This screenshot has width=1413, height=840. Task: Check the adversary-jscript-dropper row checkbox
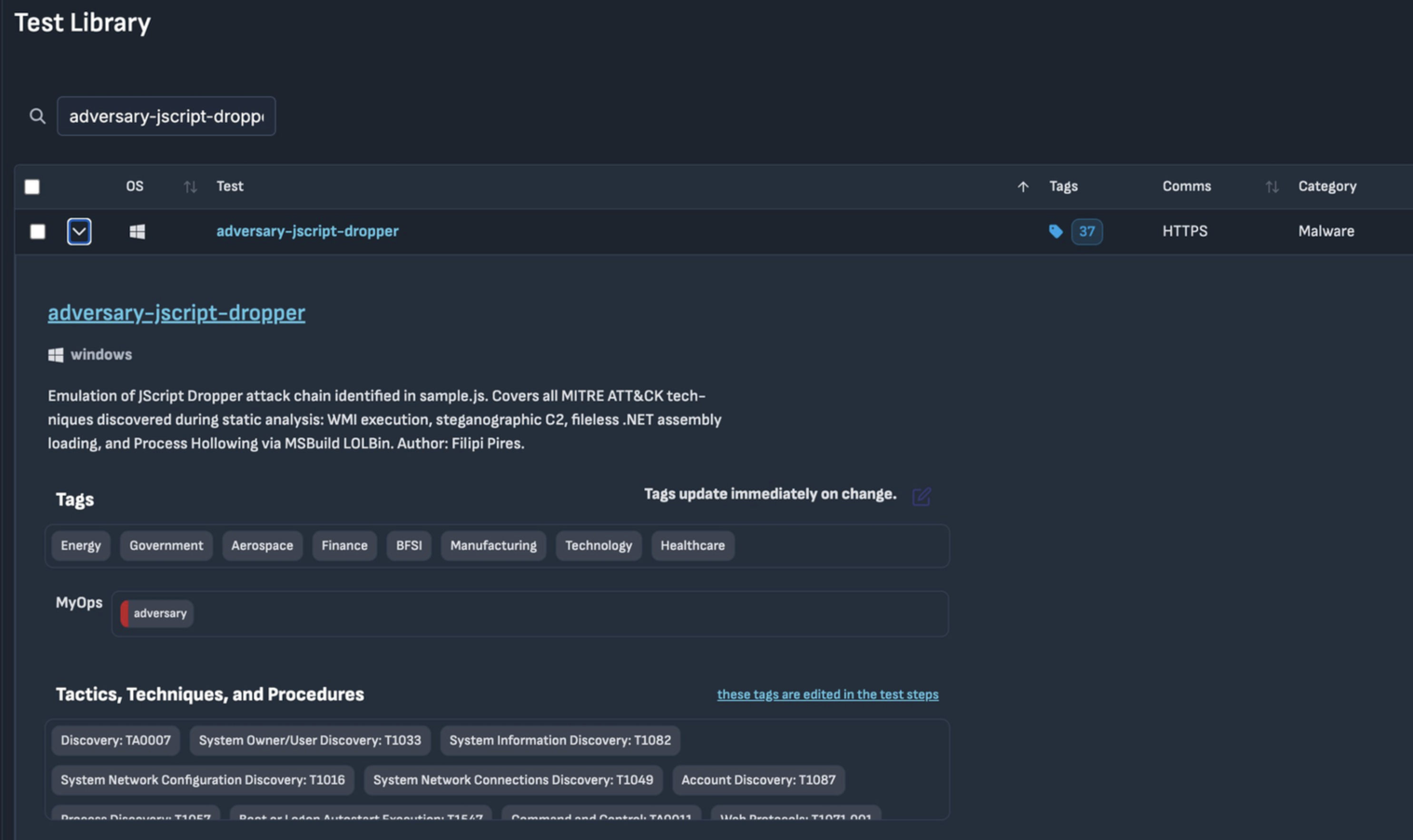click(x=38, y=232)
